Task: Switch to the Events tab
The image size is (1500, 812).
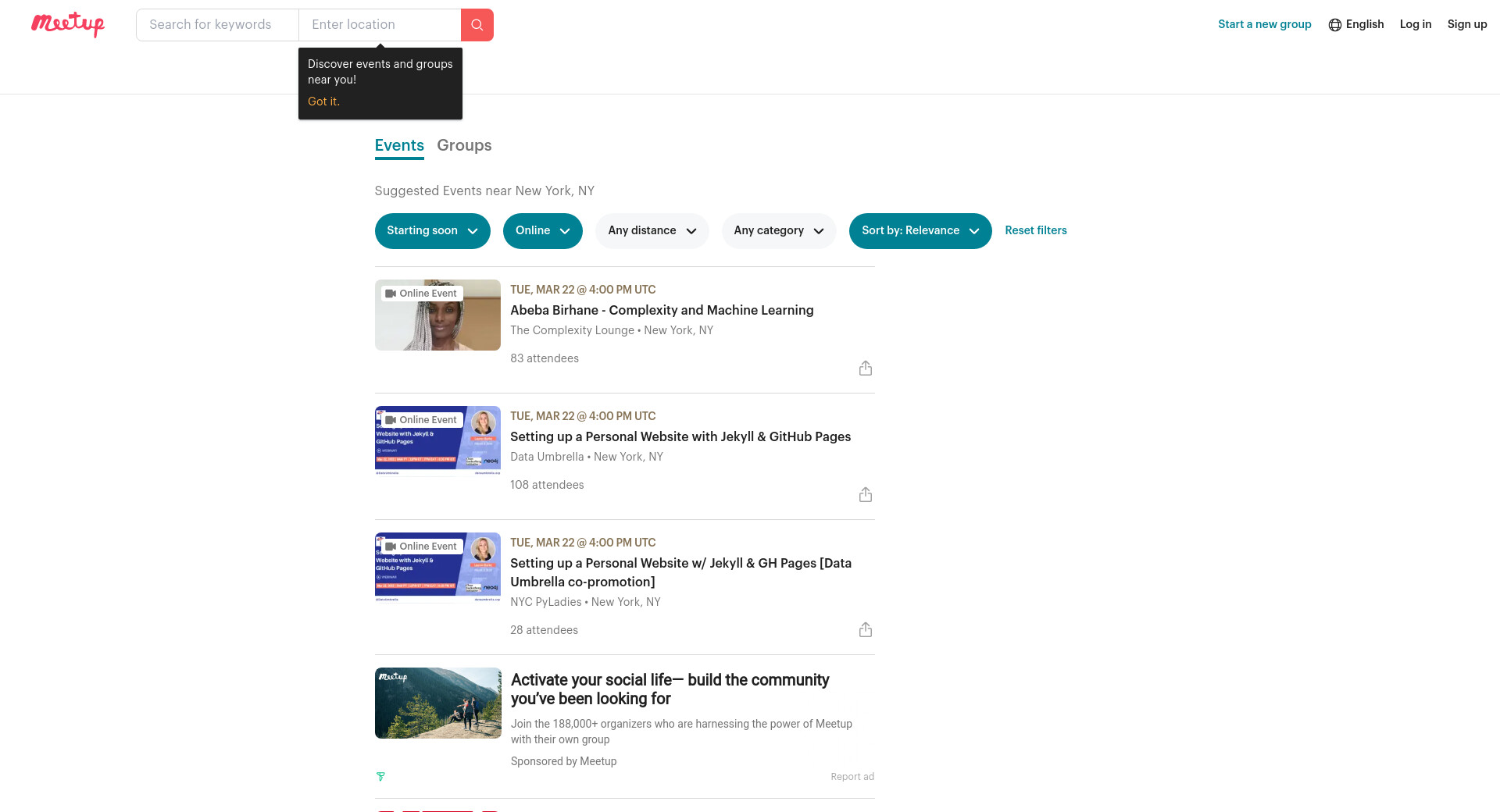Action: [x=399, y=146]
